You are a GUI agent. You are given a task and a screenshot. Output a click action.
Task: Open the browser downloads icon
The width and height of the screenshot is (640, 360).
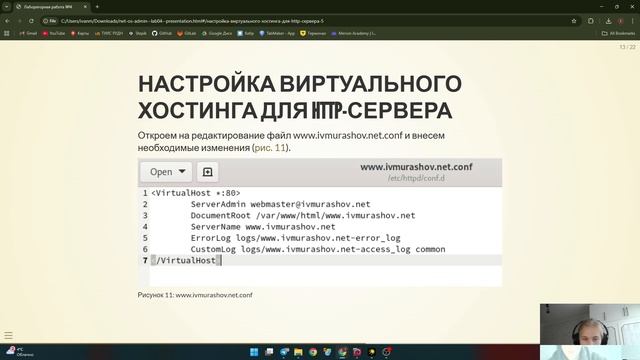click(x=608, y=21)
